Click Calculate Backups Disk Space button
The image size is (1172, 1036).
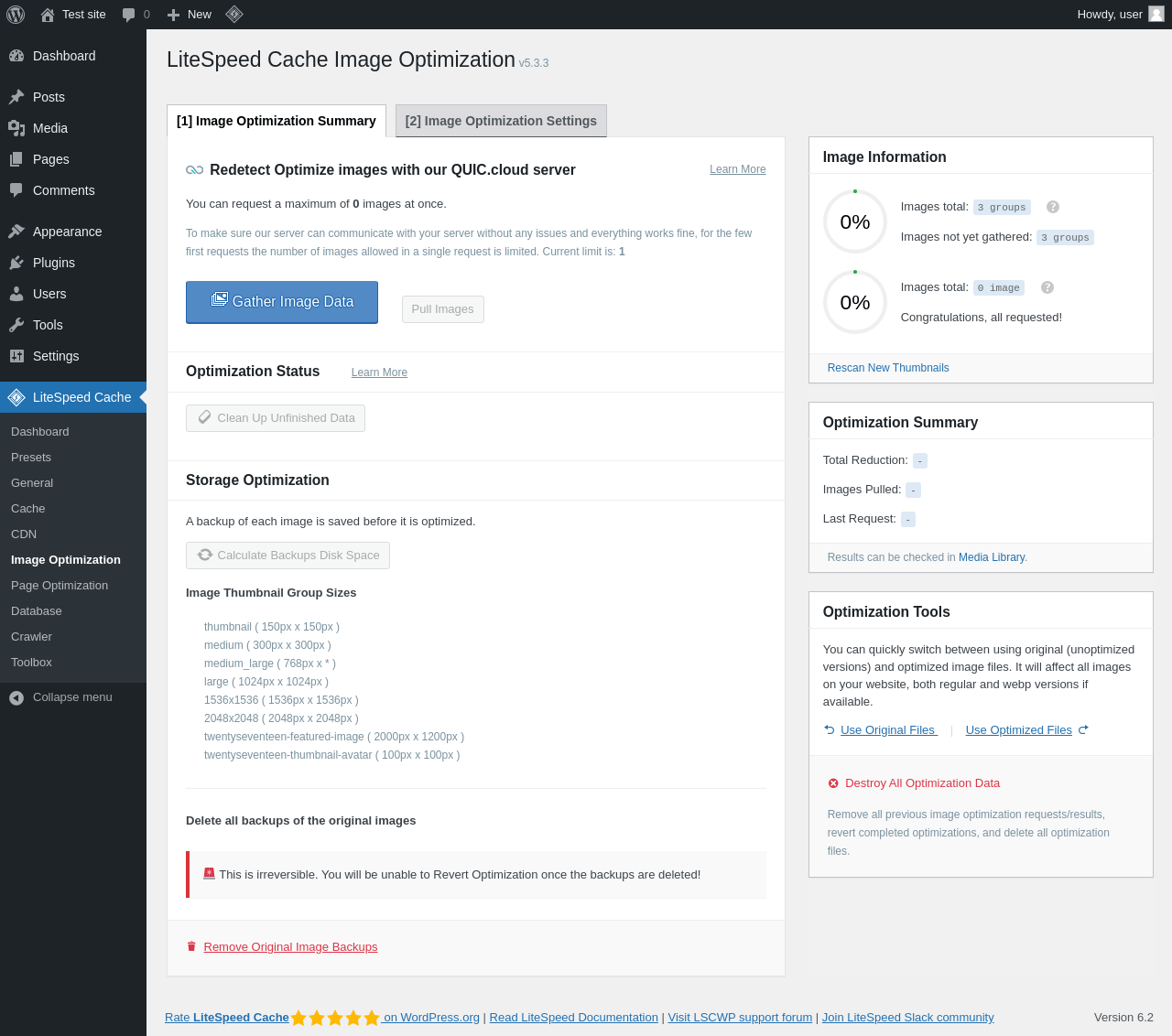tap(288, 556)
